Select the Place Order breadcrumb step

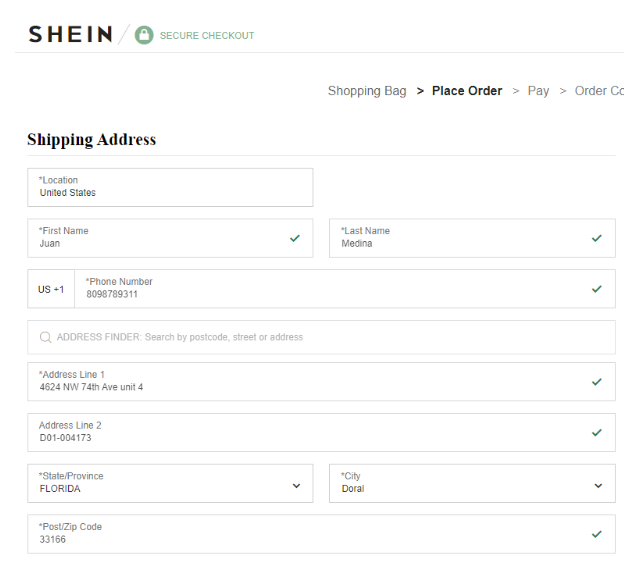[x=467, y=91]
